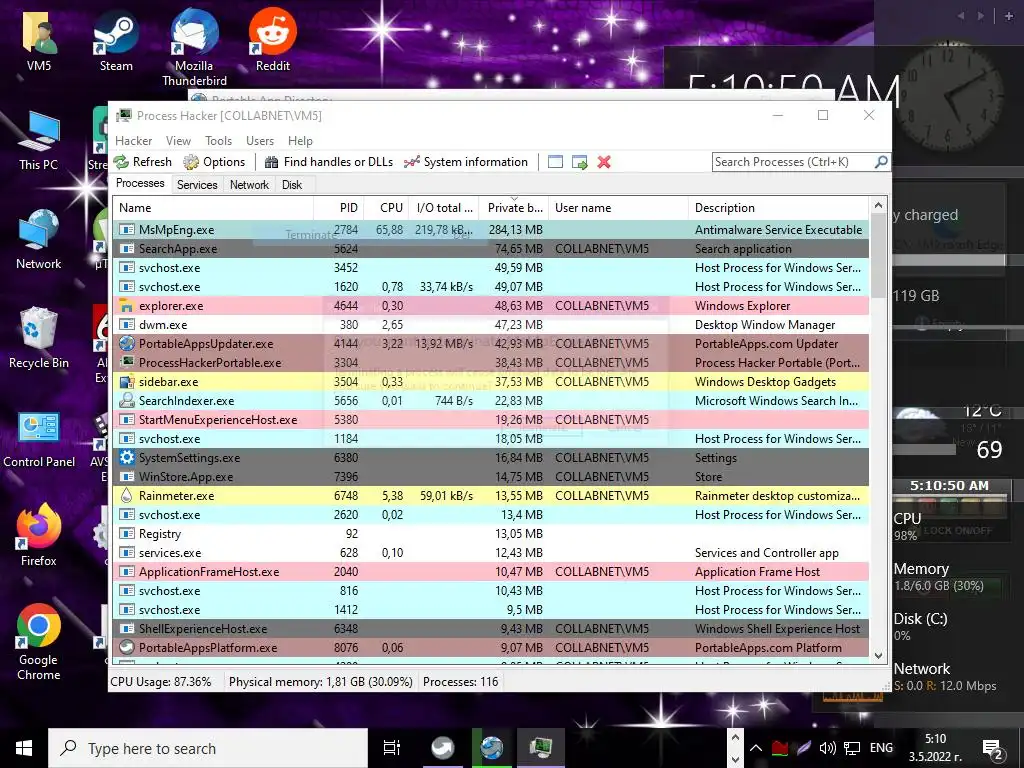Open the volume tray icon

tap(827, 748)
